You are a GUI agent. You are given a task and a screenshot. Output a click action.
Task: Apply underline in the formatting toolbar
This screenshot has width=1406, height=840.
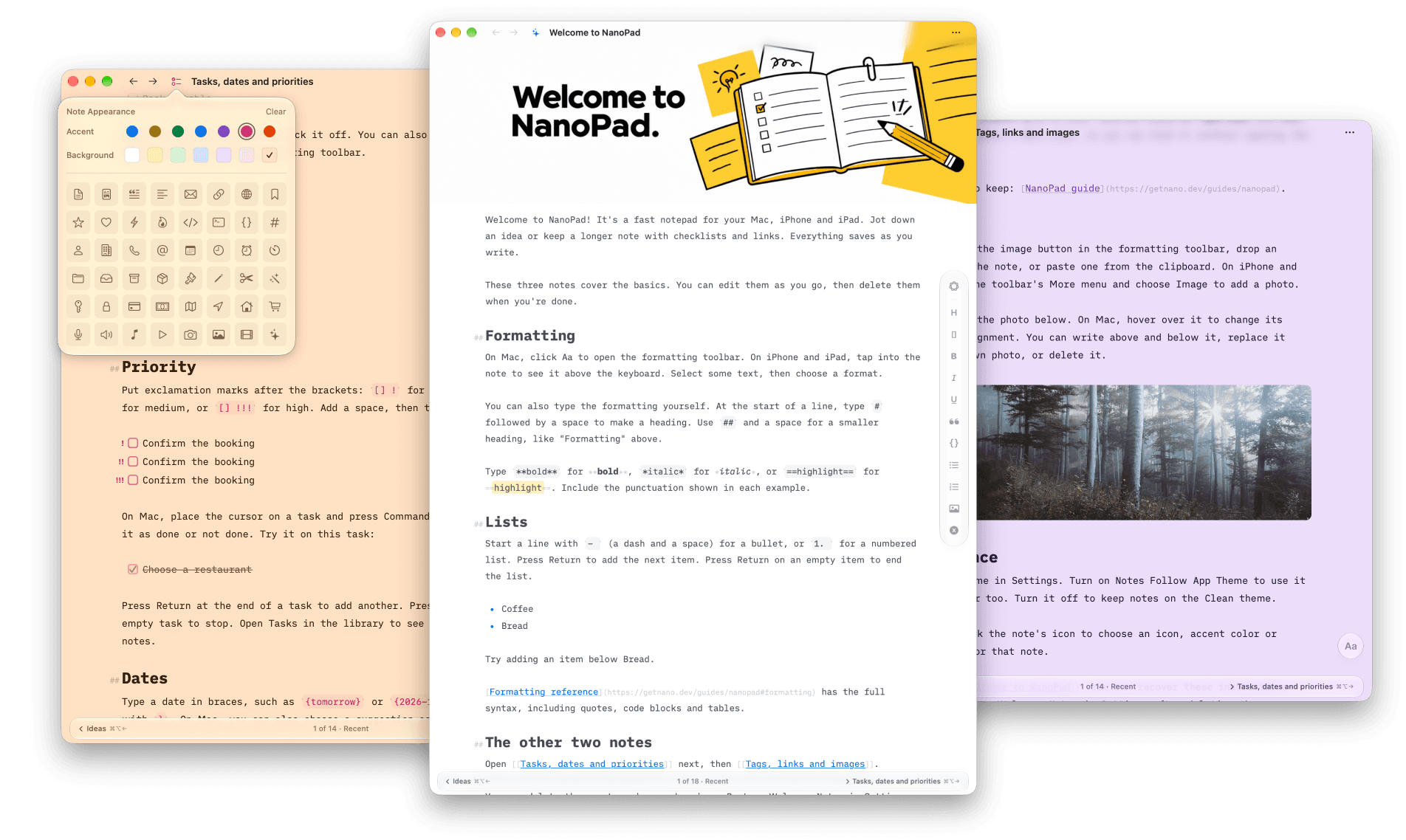click(954, 400)
